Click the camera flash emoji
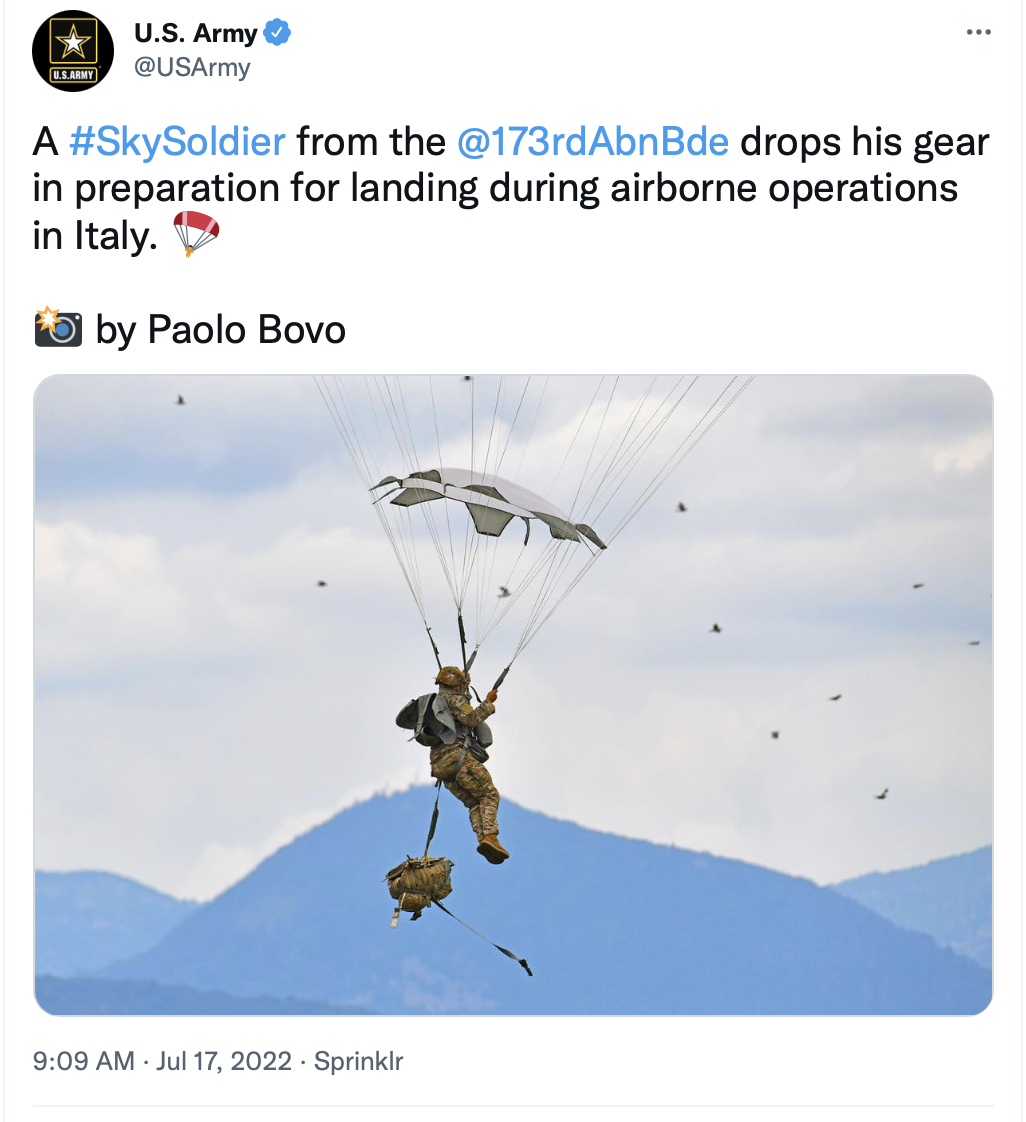 (x=58, y=328)
